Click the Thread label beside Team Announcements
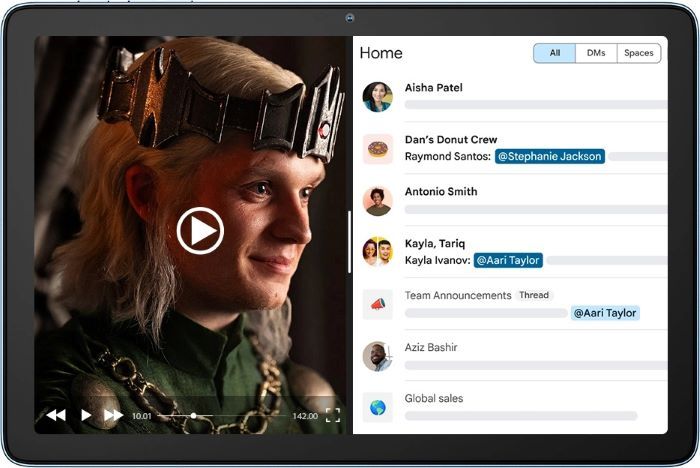Image resolution: width=700 pixels, height=468 pixels. (534, 295)
